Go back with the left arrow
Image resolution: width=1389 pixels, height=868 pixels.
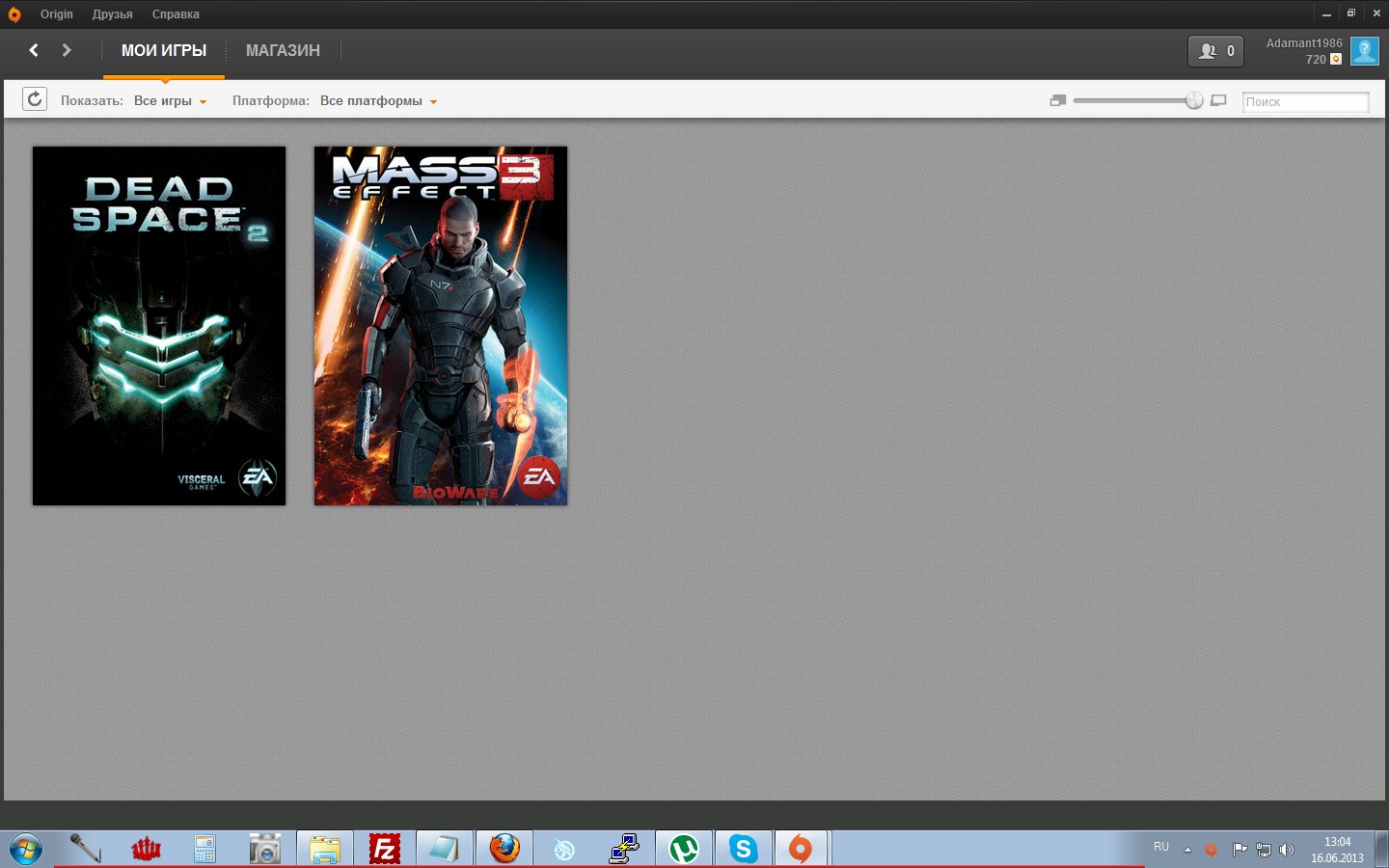tap(34, 50)
